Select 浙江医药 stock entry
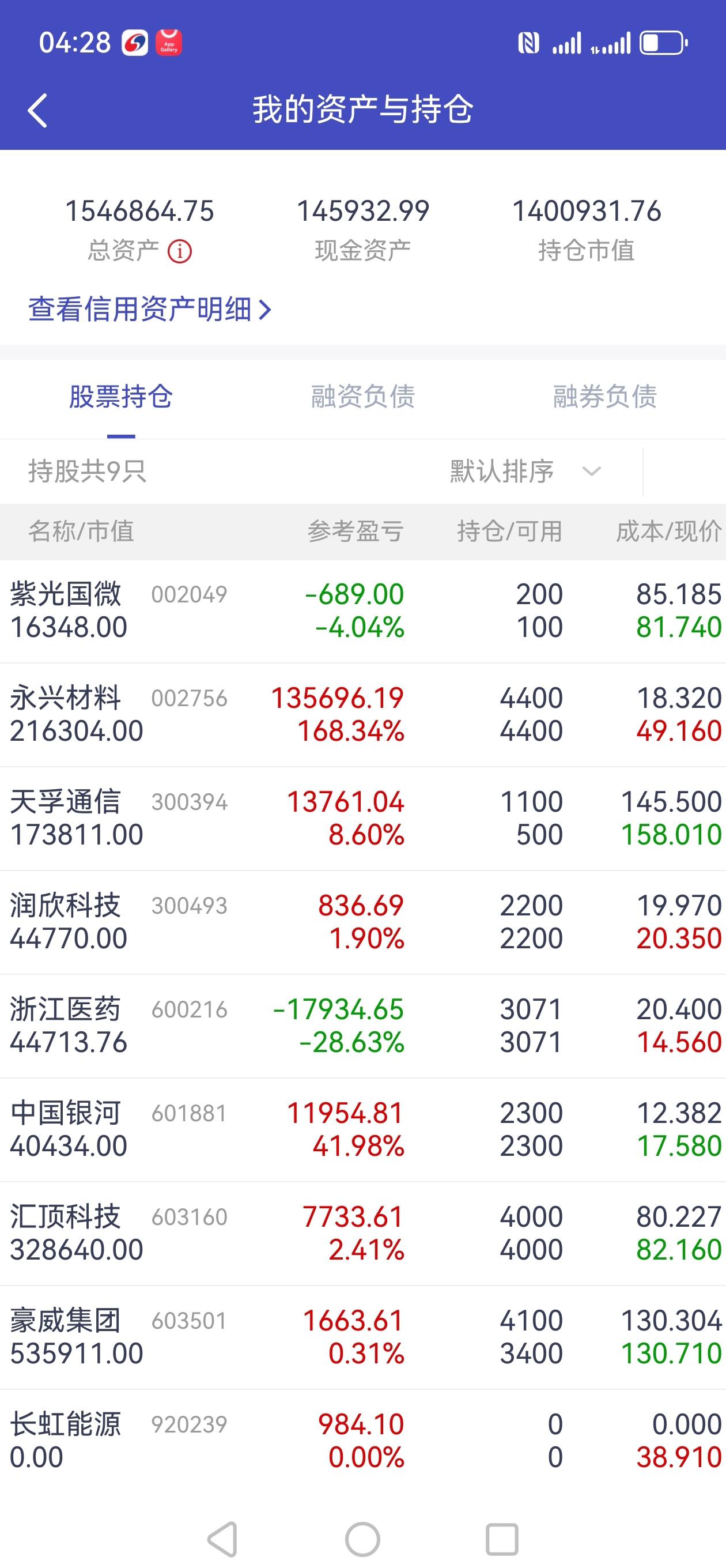The image size is (726, 1568). click(362, 1026)
